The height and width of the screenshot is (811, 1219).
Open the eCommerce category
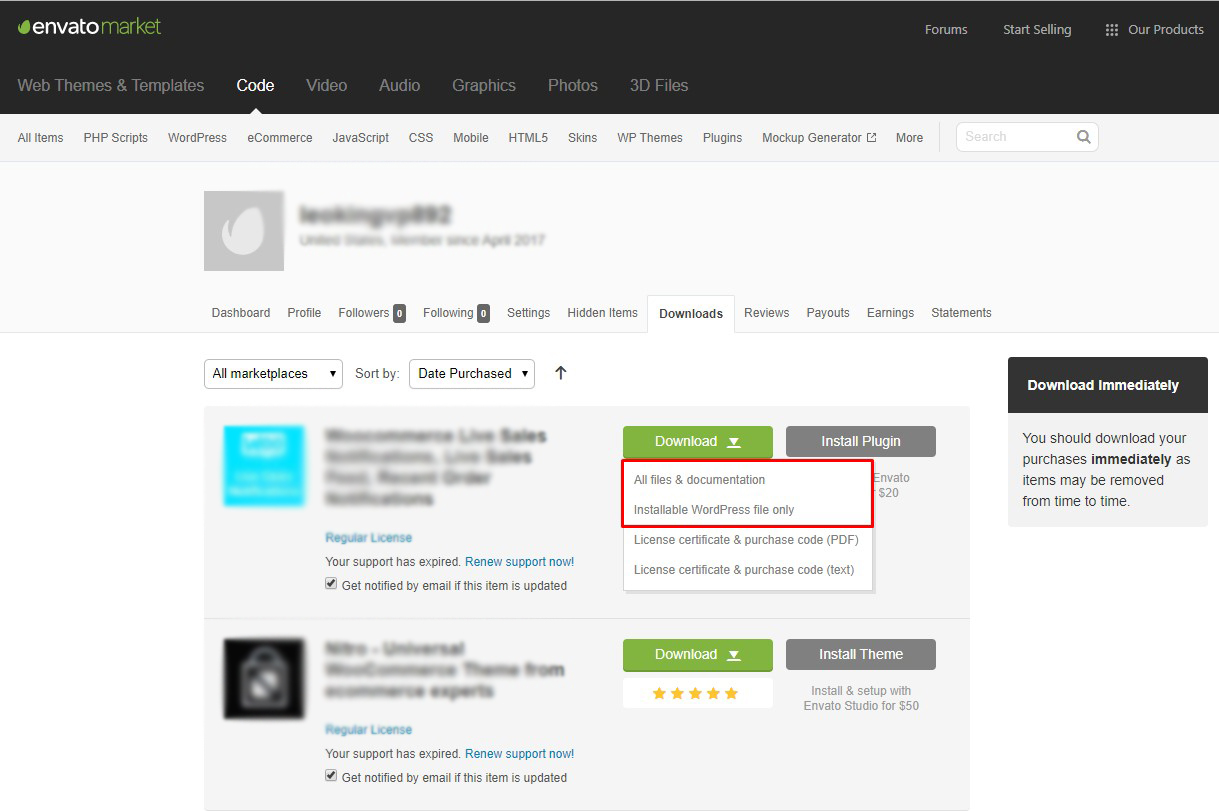coord(280,138)
